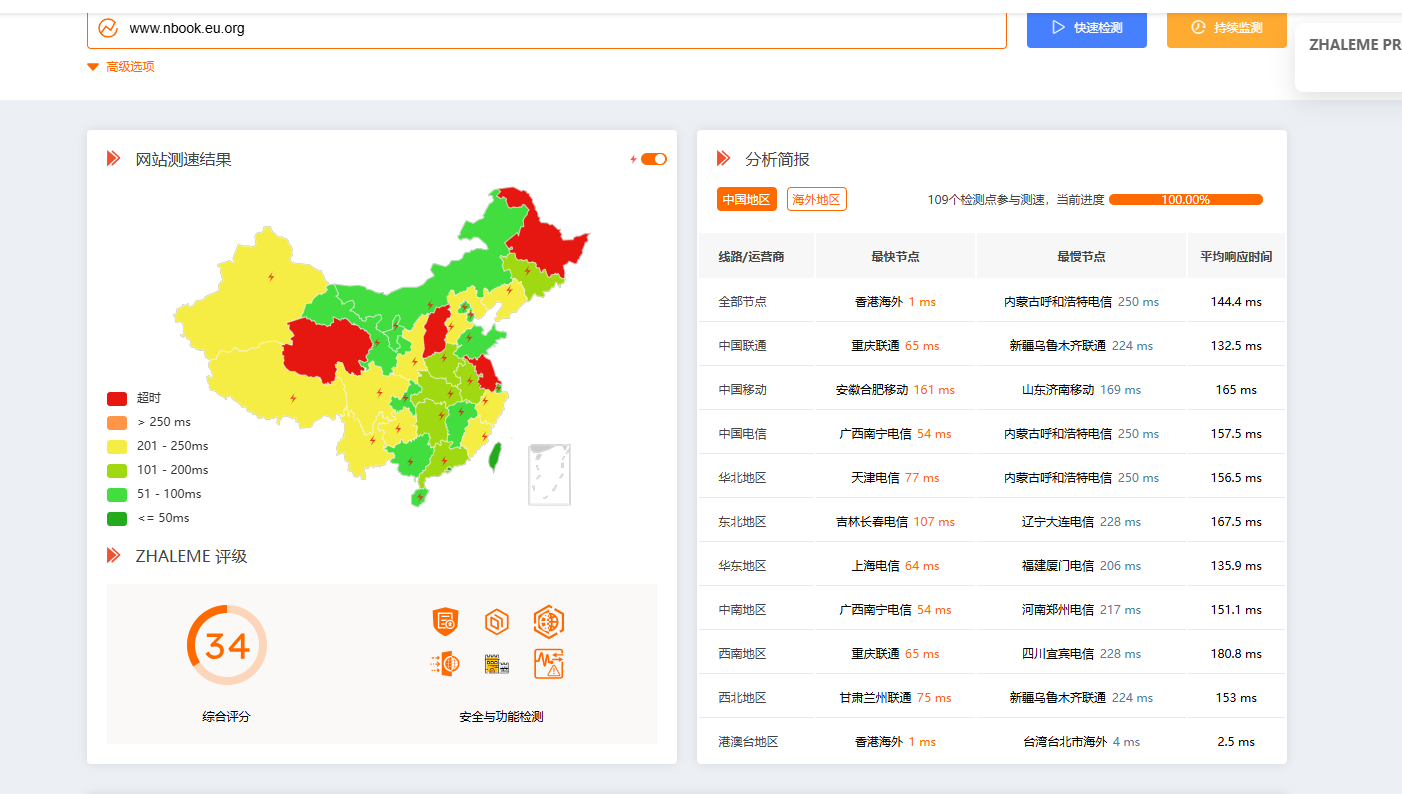Click the dark green <= 50ms legend swatch

117,518
